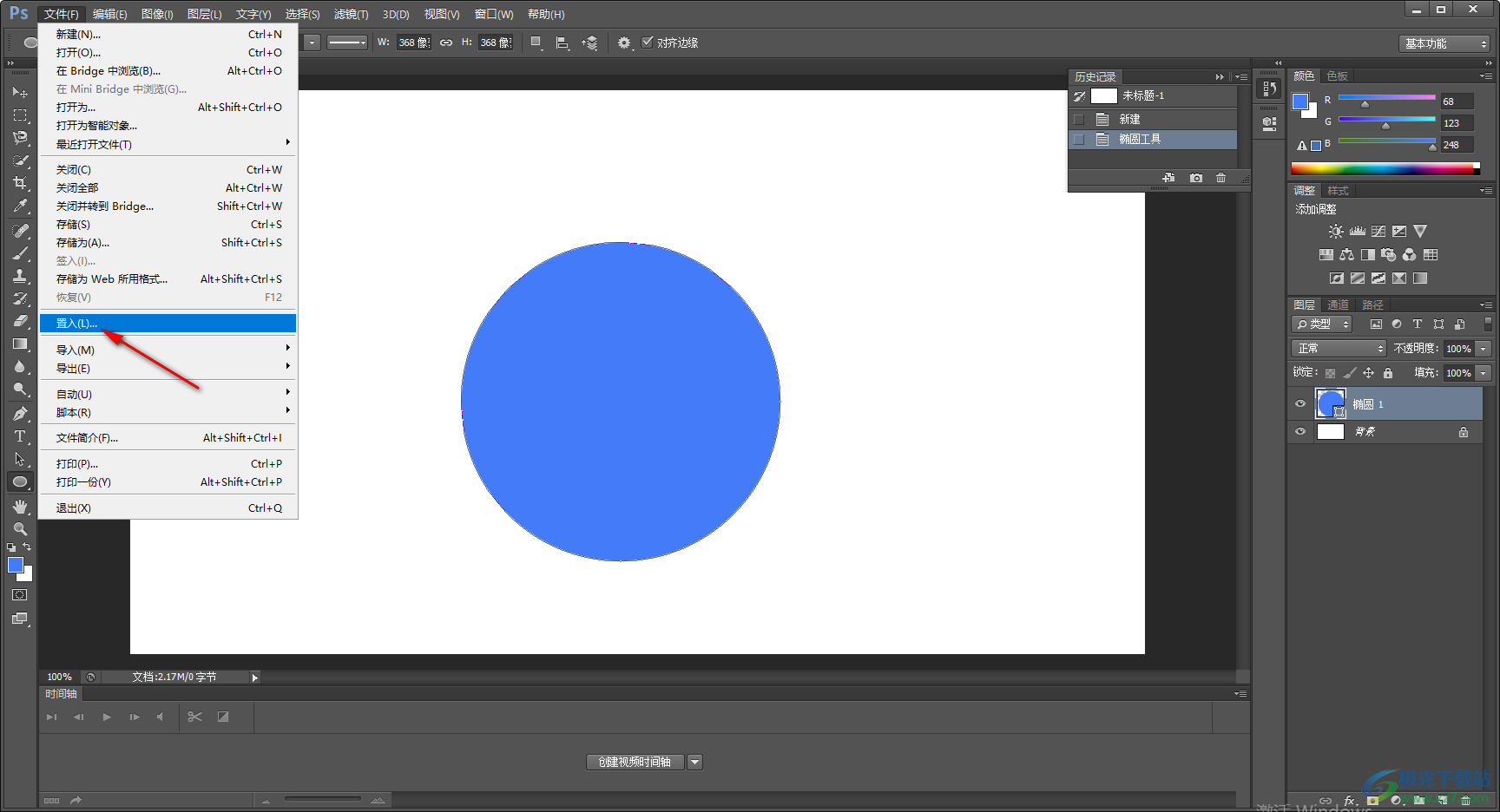Image resolution: width=1500 pixels, height=812 pixels.
Task: Select the Ellipse shape tool
Action: pos(19,481)
